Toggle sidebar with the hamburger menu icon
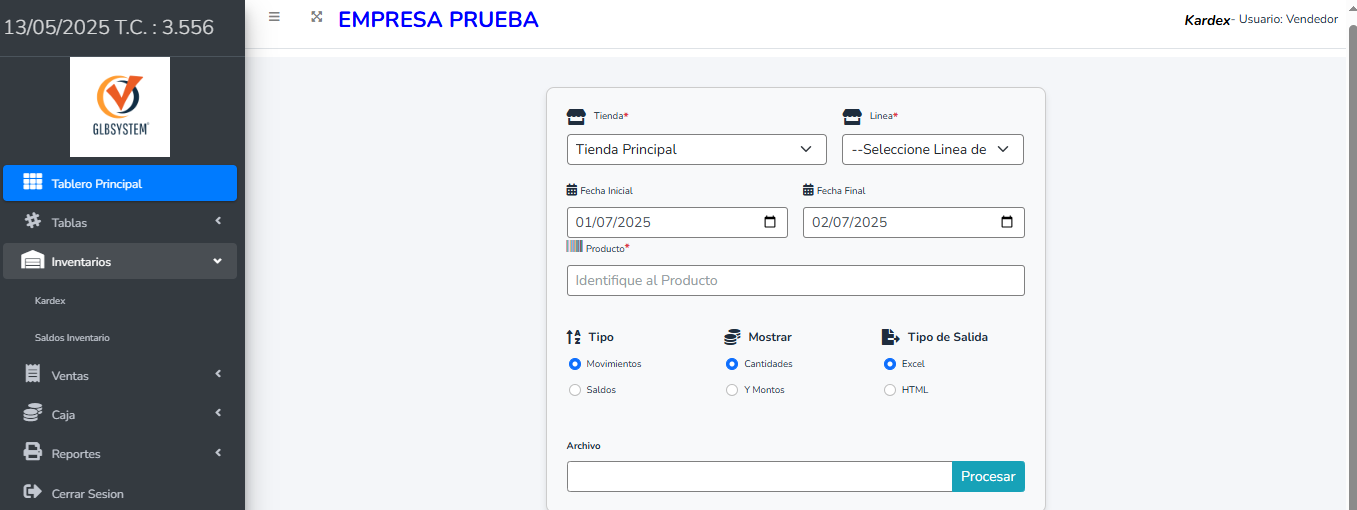 274,17
